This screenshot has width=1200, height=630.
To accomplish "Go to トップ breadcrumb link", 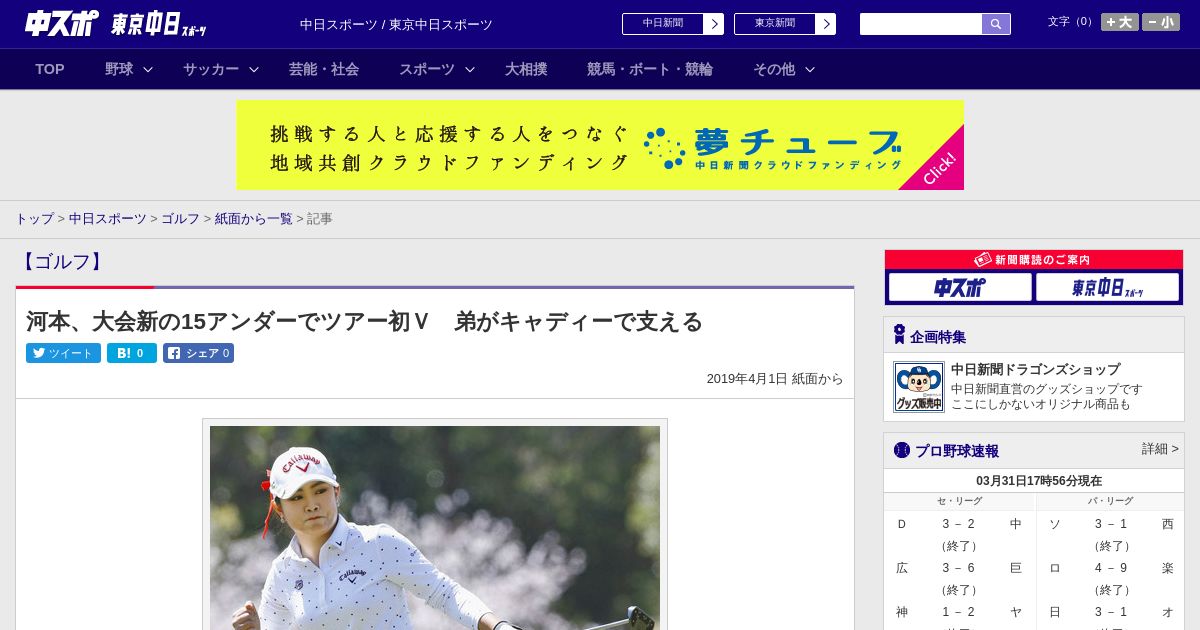I will point(34,218).
